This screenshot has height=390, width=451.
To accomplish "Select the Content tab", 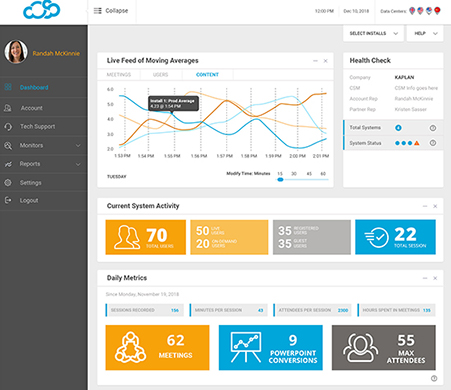I will 207,75.
